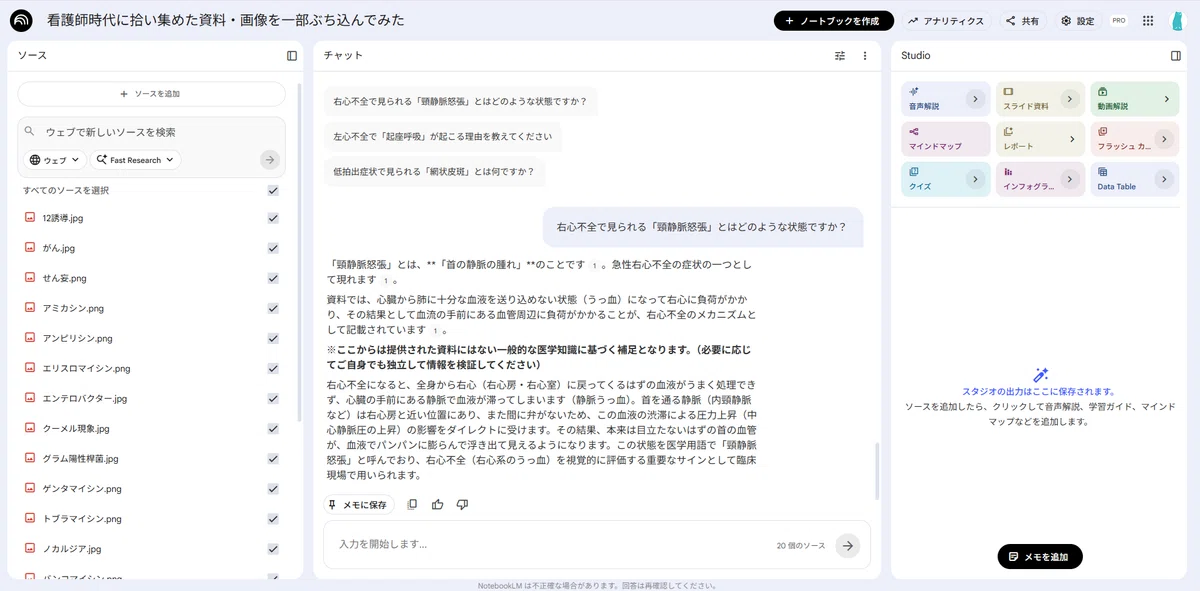Select suggested question about 起座呼吸
Image resolution: width=1200 pixels, height=591 pixels.
coord(442,136)
